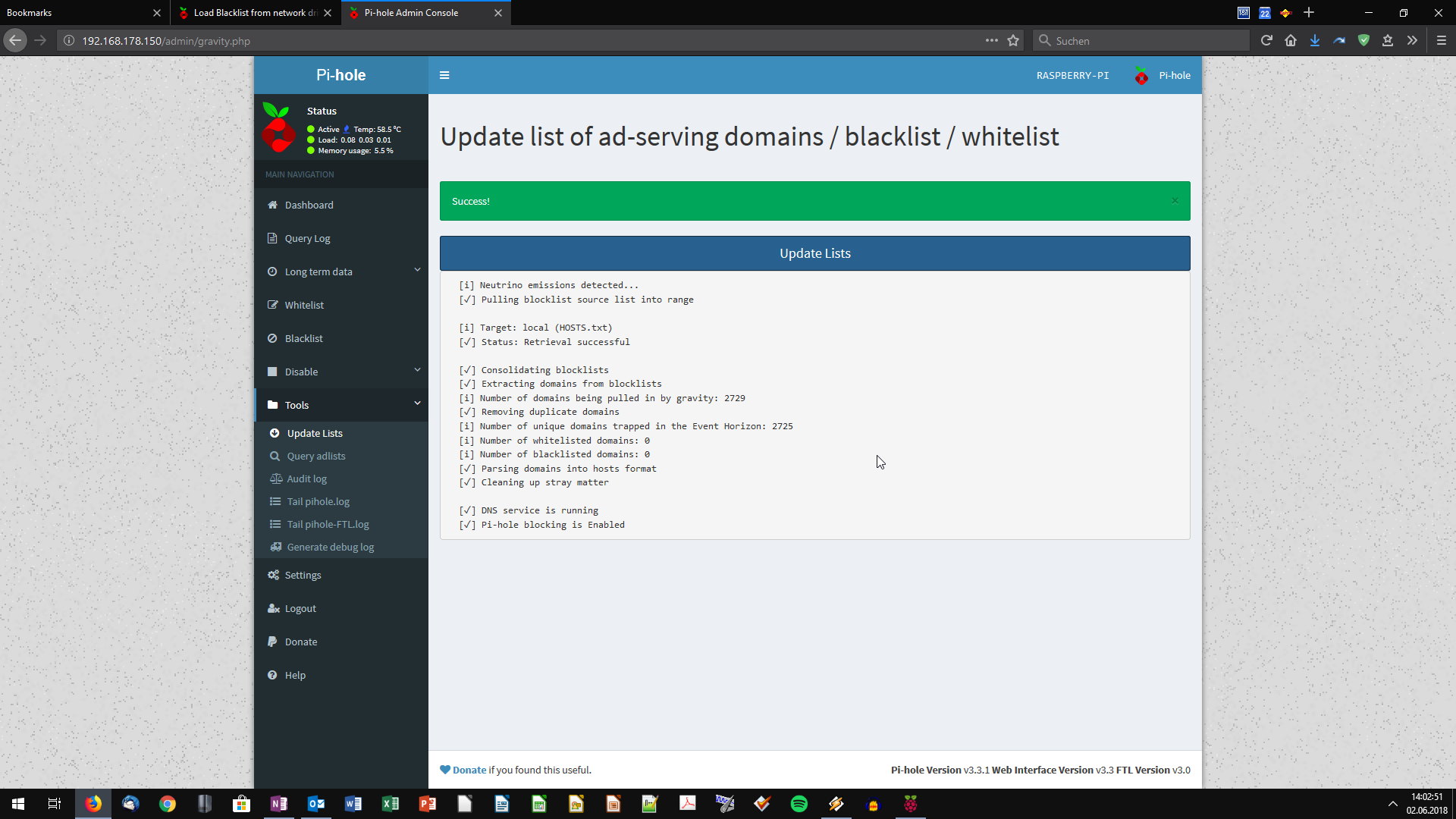Open Settings page
The height and width of the screenshot is (819, 1456).
303,575
